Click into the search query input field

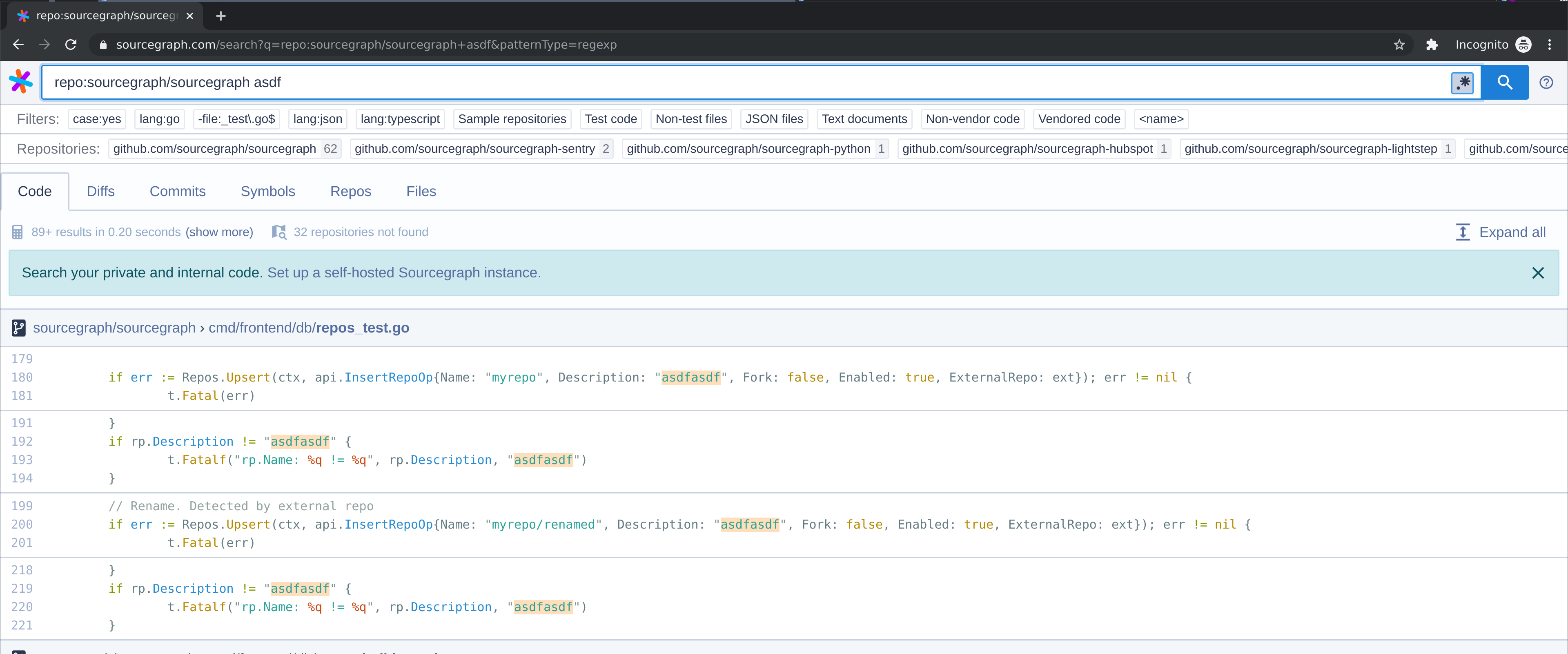pos(731,82)
